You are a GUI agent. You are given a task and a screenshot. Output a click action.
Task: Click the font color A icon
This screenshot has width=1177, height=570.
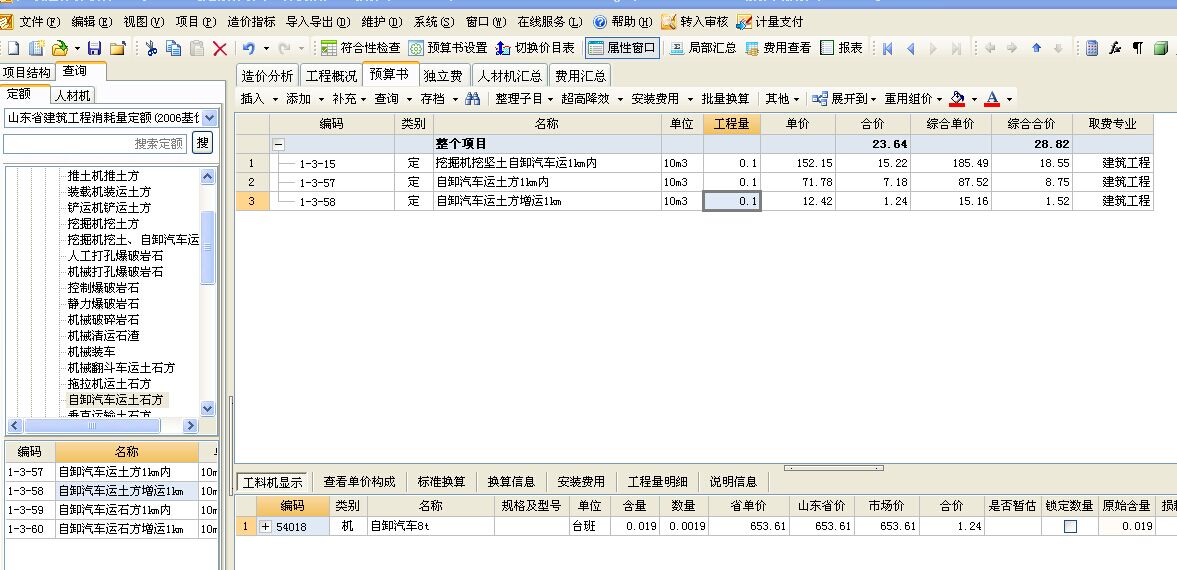(992, 98)
